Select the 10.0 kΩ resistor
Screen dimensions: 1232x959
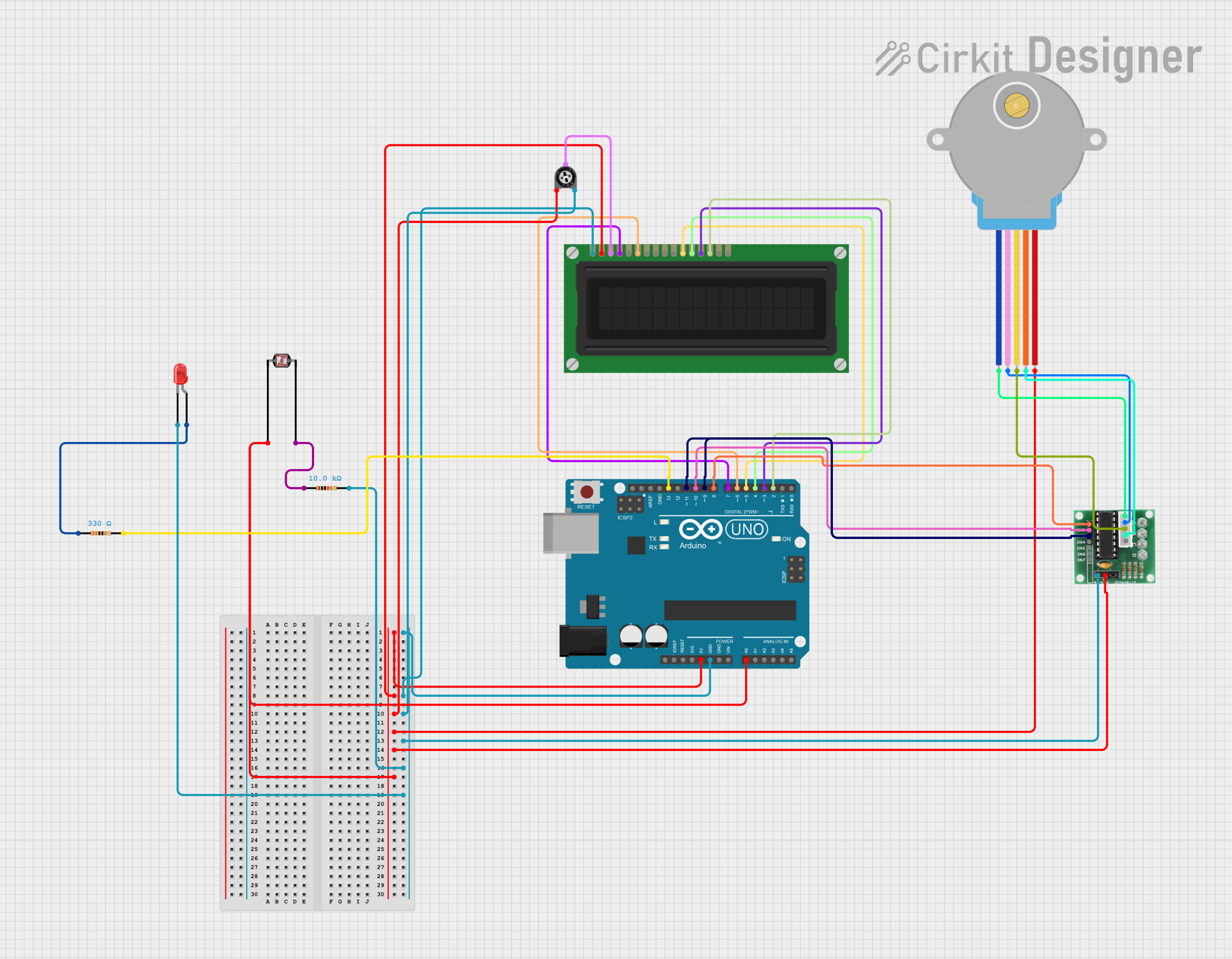pos(326,488)
